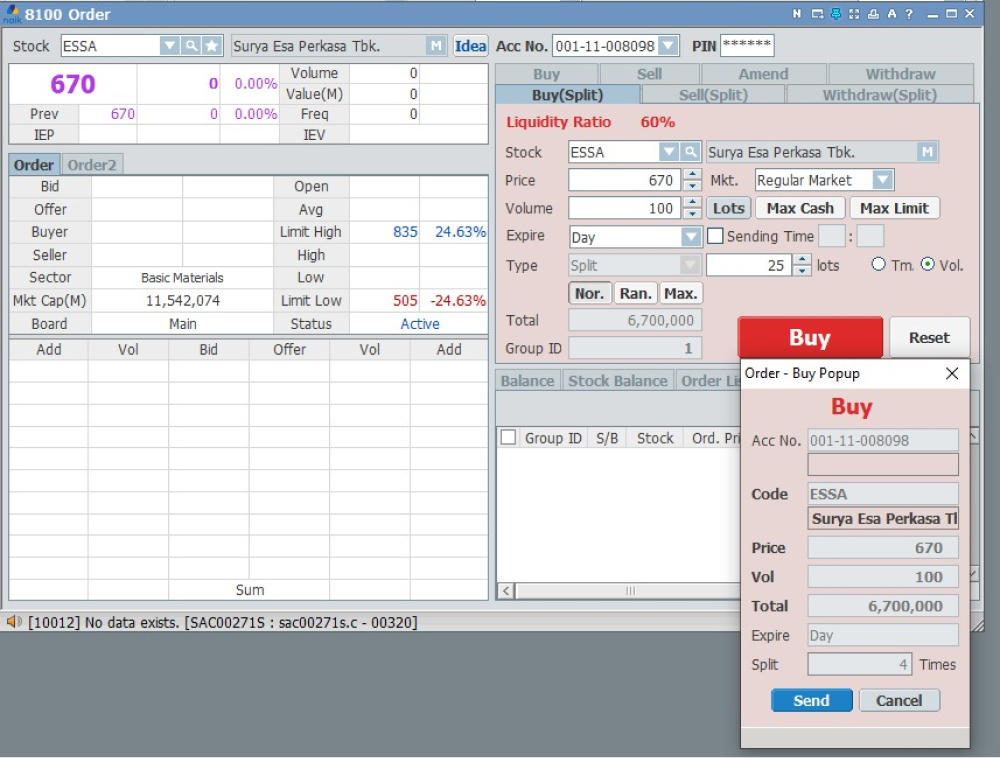Click the search icon beside top Stock field
This screenshot has height=758, width=1000.
(190, 46)
